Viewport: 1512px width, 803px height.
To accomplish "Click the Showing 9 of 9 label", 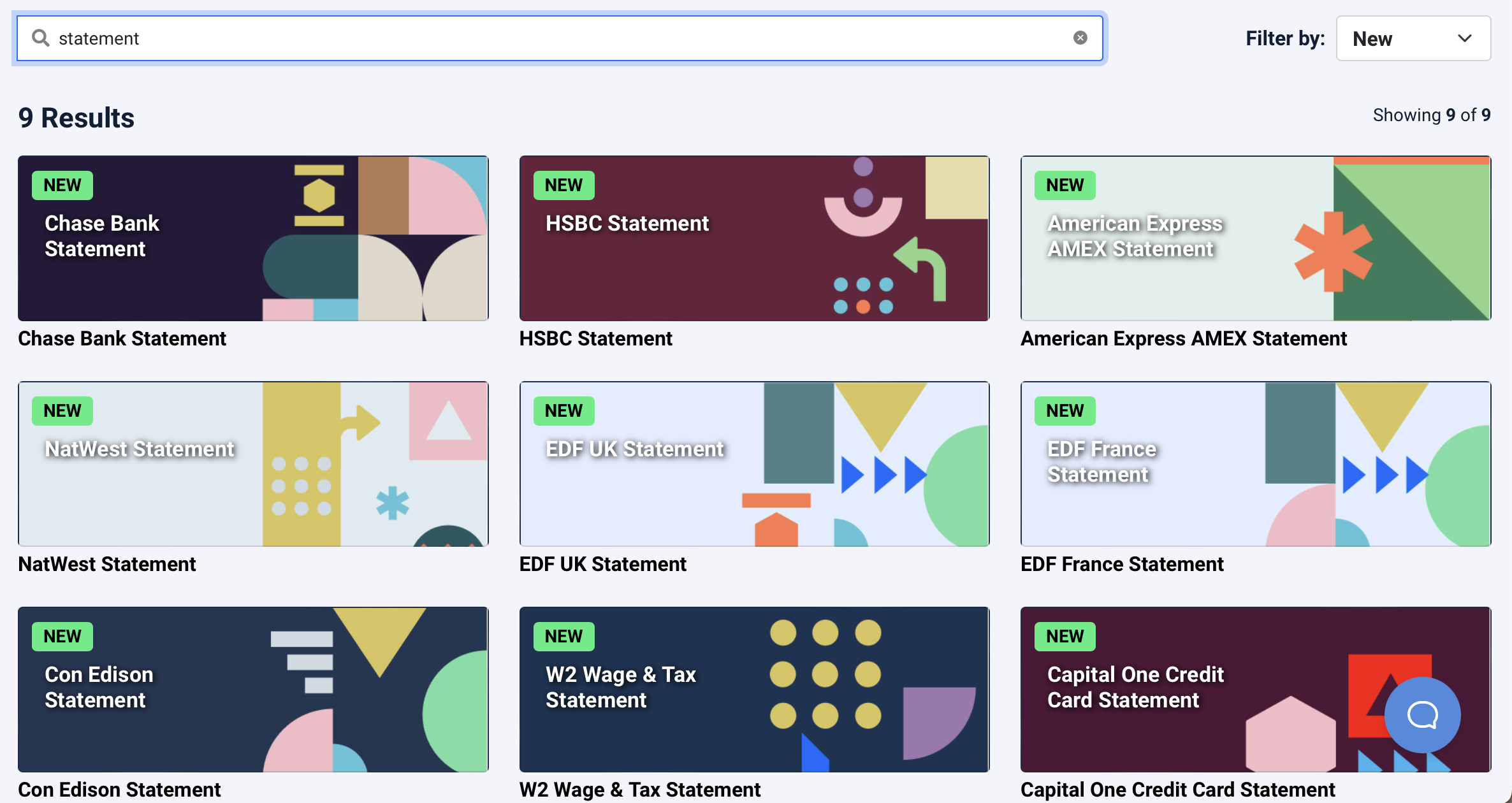I will pos(1432,115).
